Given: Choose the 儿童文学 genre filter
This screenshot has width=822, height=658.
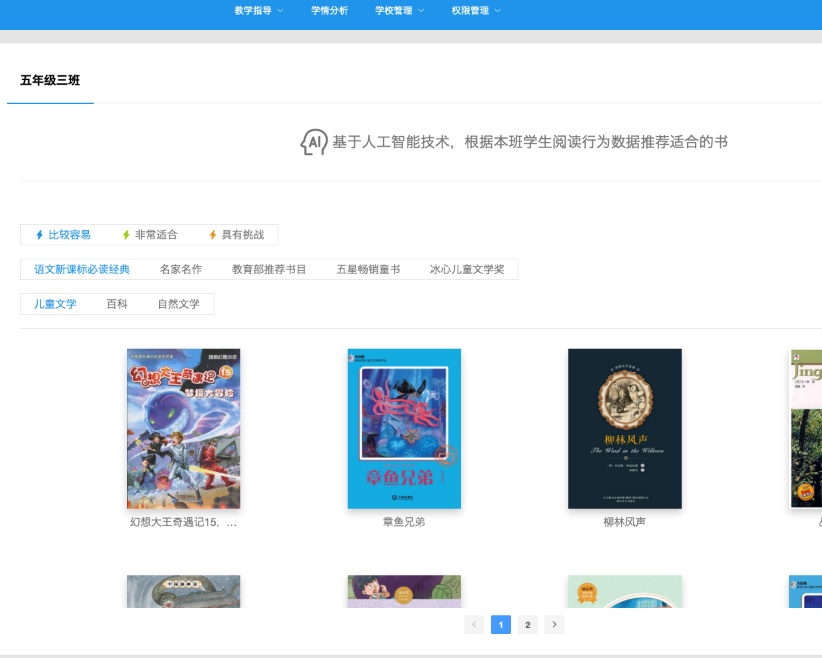Looking at the screenshot, I should [56, 304].
